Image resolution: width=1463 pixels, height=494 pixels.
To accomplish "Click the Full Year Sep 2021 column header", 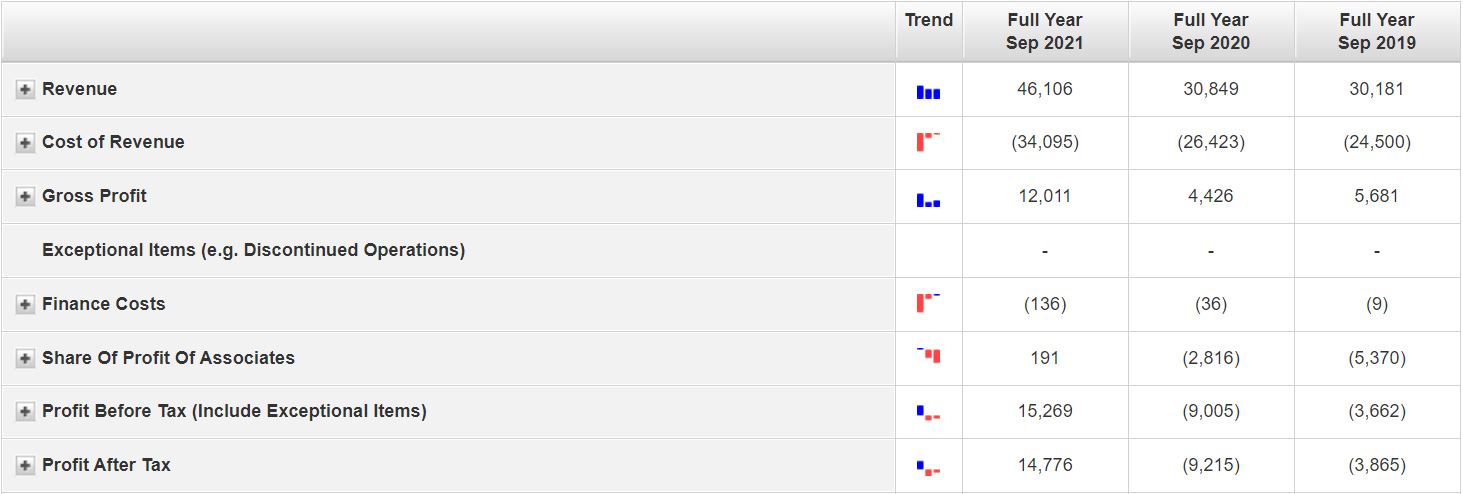I will pyautogui.click(x=1045, y=32).
